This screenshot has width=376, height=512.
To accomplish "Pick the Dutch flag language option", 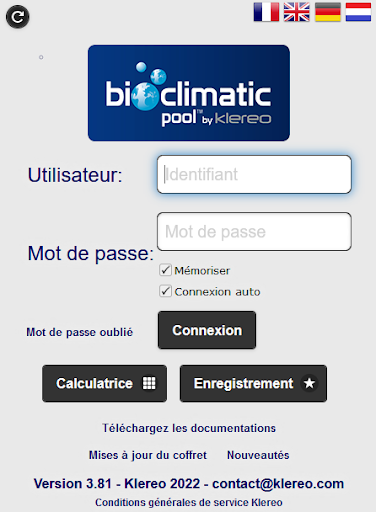I will pos(358,12).
